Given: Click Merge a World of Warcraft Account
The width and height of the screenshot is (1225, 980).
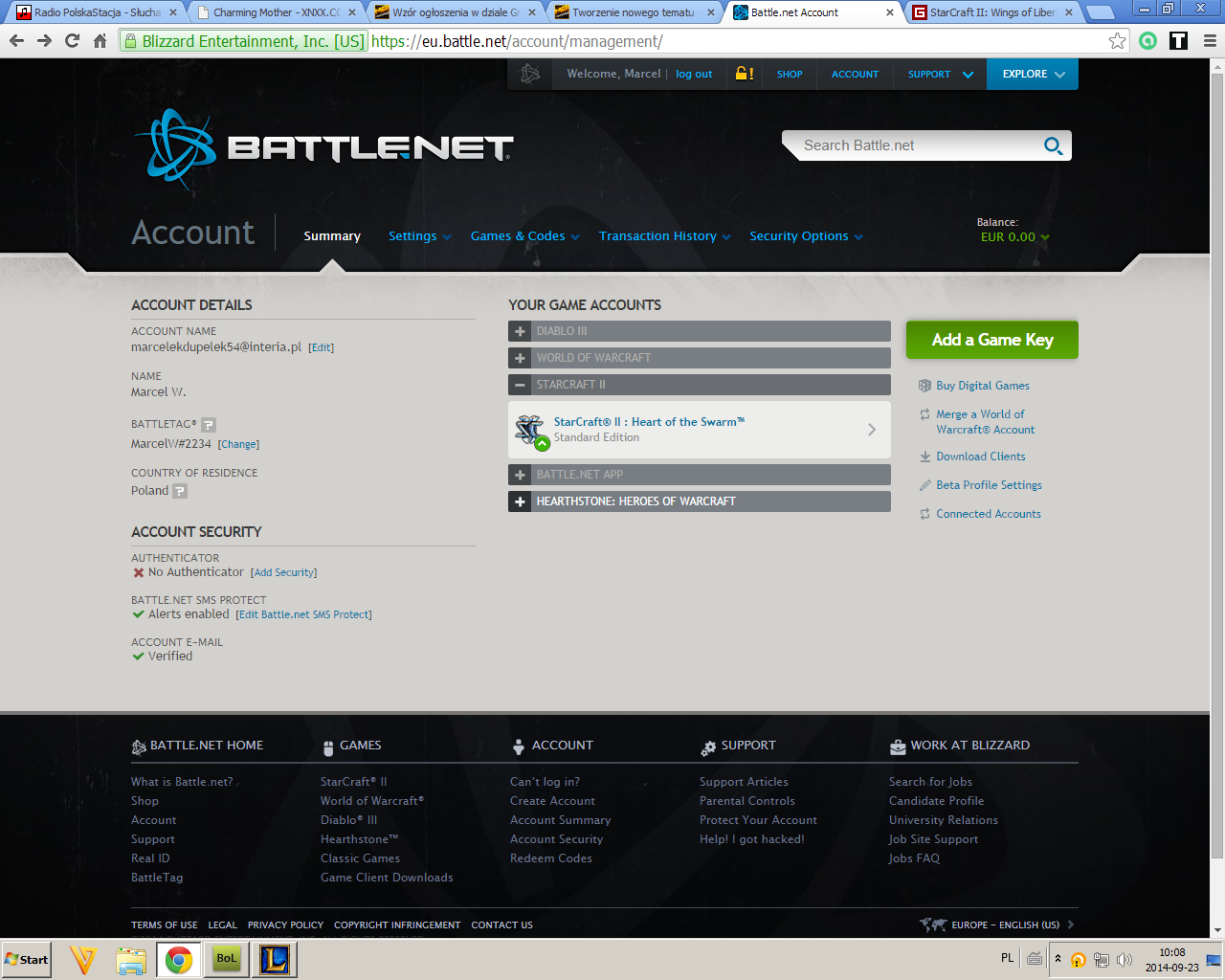Looking at the screenshot, I should point(985,422).
